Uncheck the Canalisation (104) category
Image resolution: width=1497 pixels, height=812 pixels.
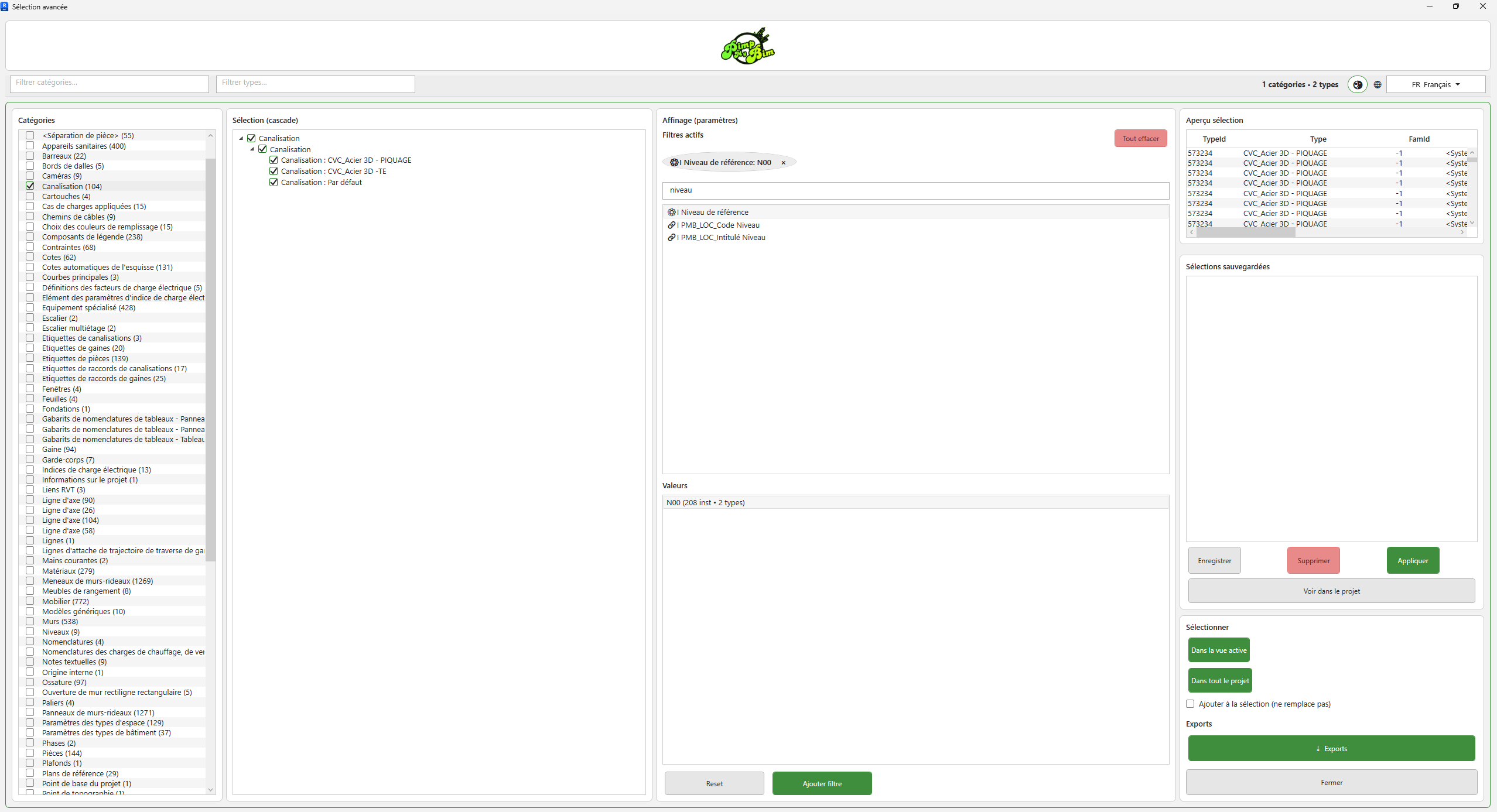click(x=30, y=186)
